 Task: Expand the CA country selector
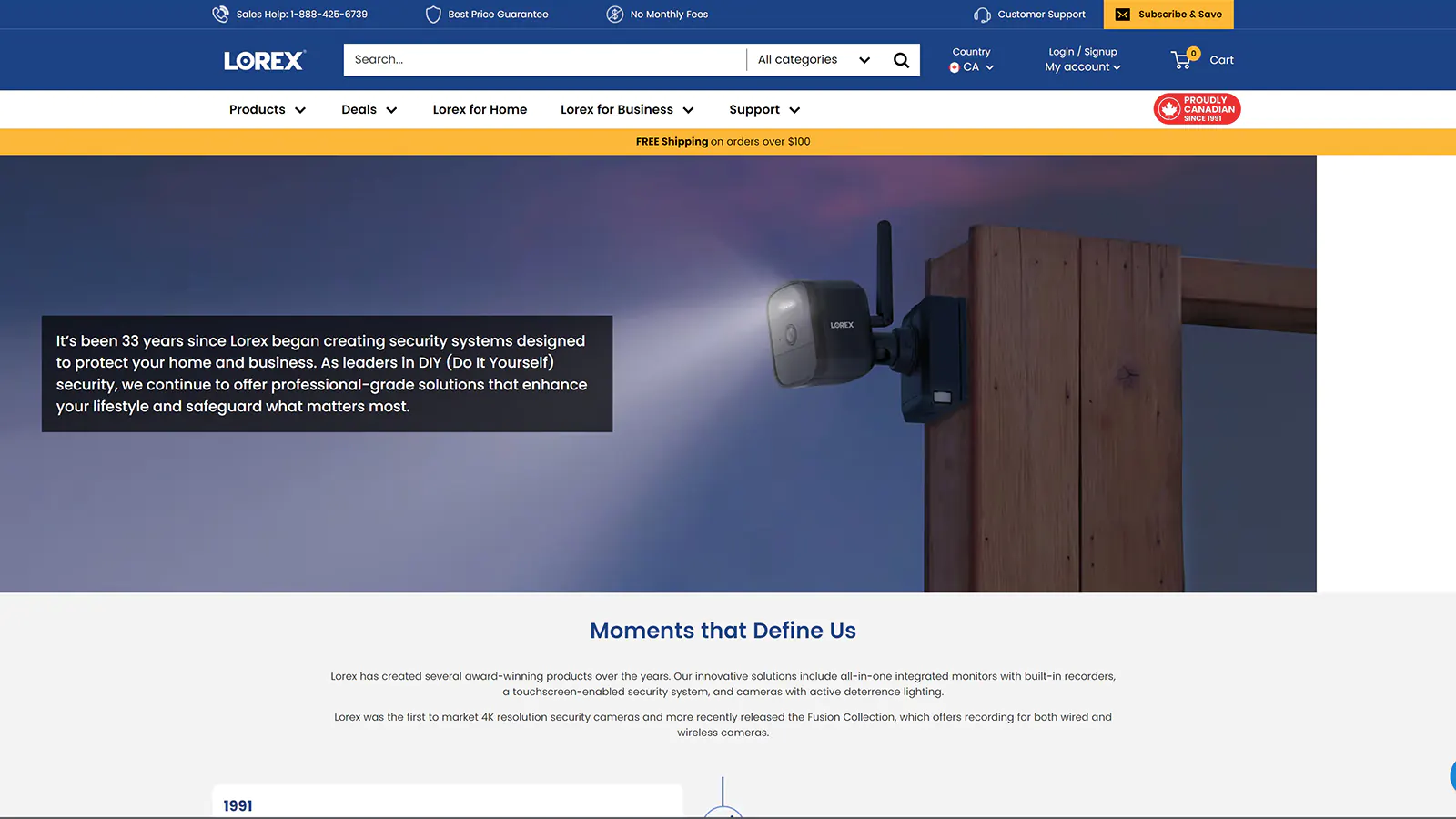pos(972,67)
